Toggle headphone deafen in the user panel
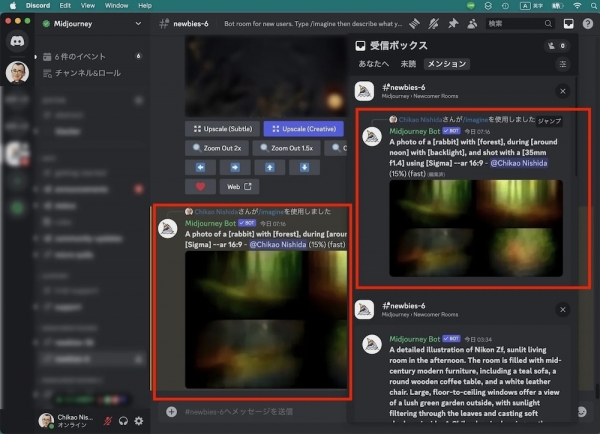Viewport: 600px width, 434px height. coord(123,420)
